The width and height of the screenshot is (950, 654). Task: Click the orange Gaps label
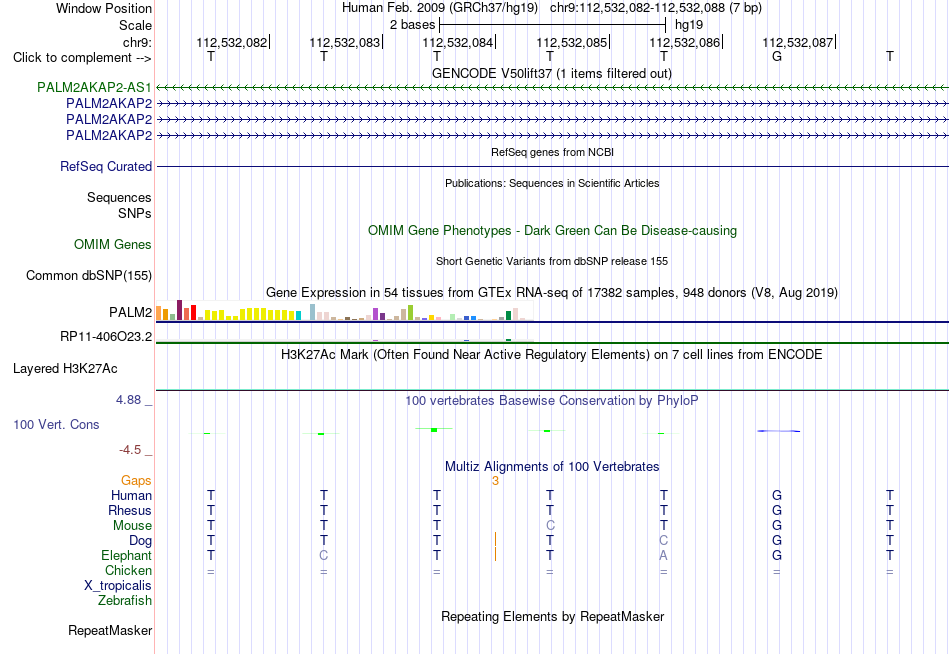(x=136, y=481)
